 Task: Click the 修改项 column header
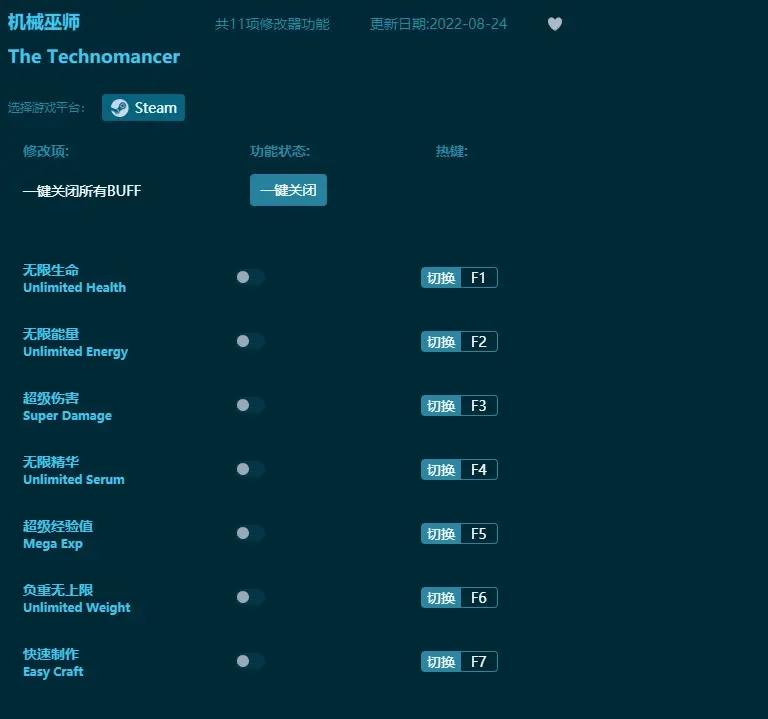(46, 151)
